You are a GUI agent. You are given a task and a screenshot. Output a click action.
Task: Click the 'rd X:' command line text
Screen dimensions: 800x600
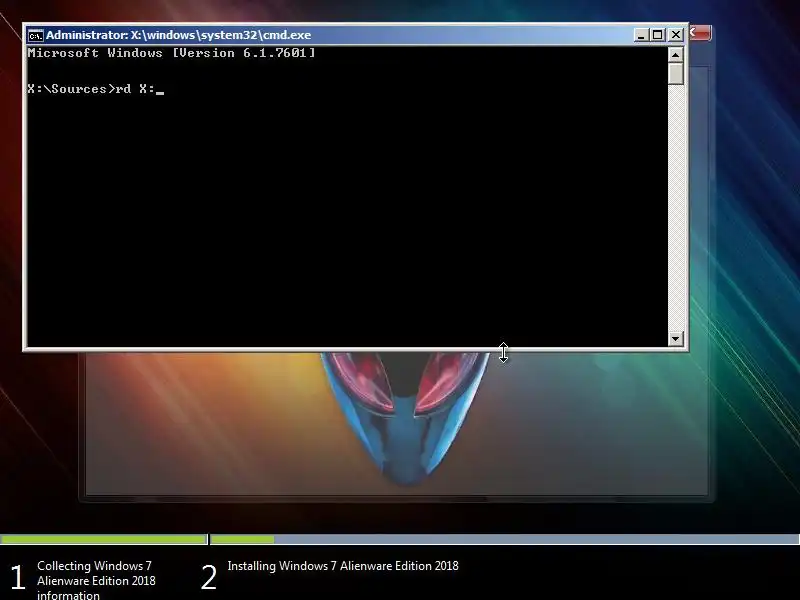point(135,89)
